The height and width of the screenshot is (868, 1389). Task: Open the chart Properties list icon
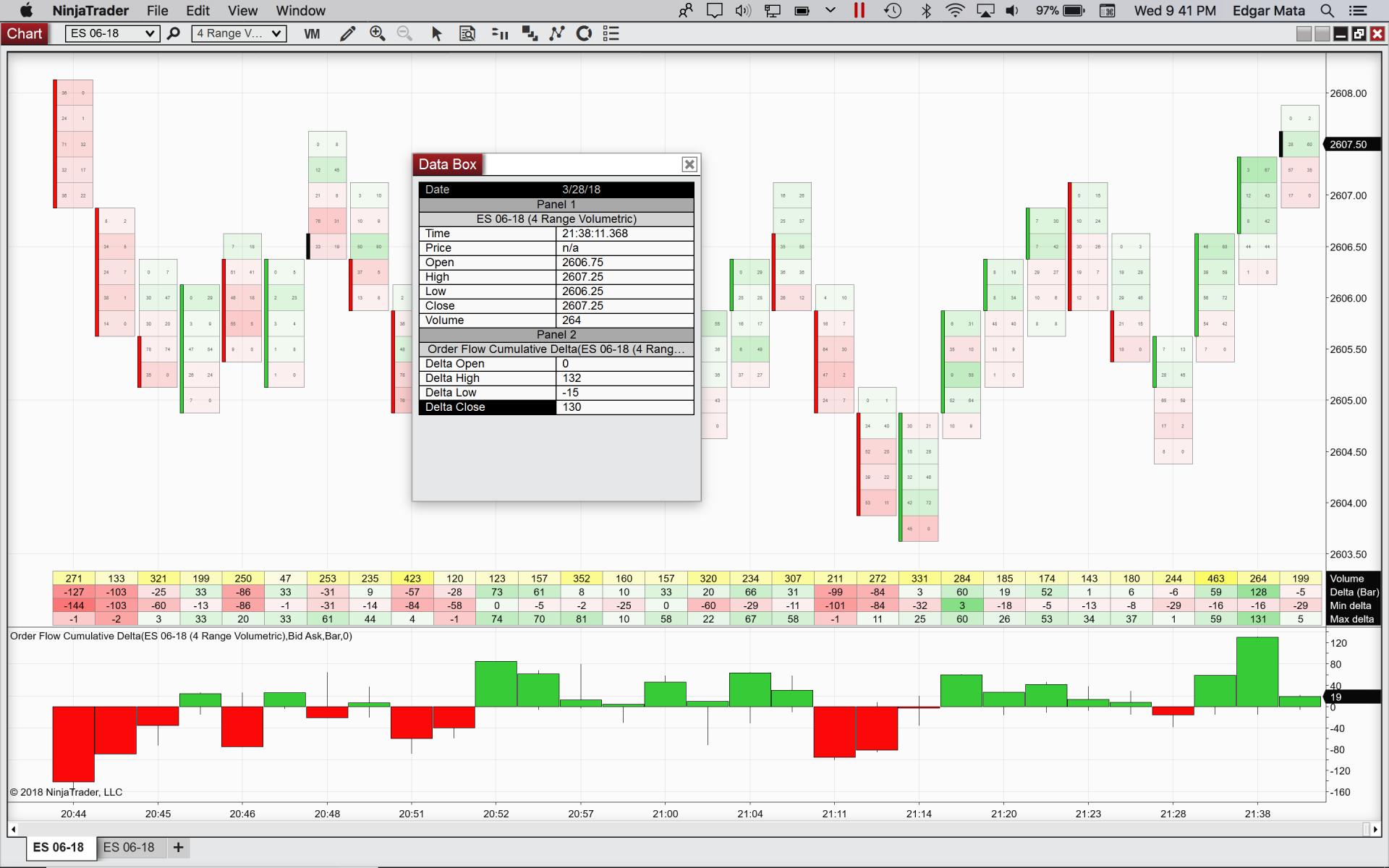pyautogui.click(x=611, y=33)
